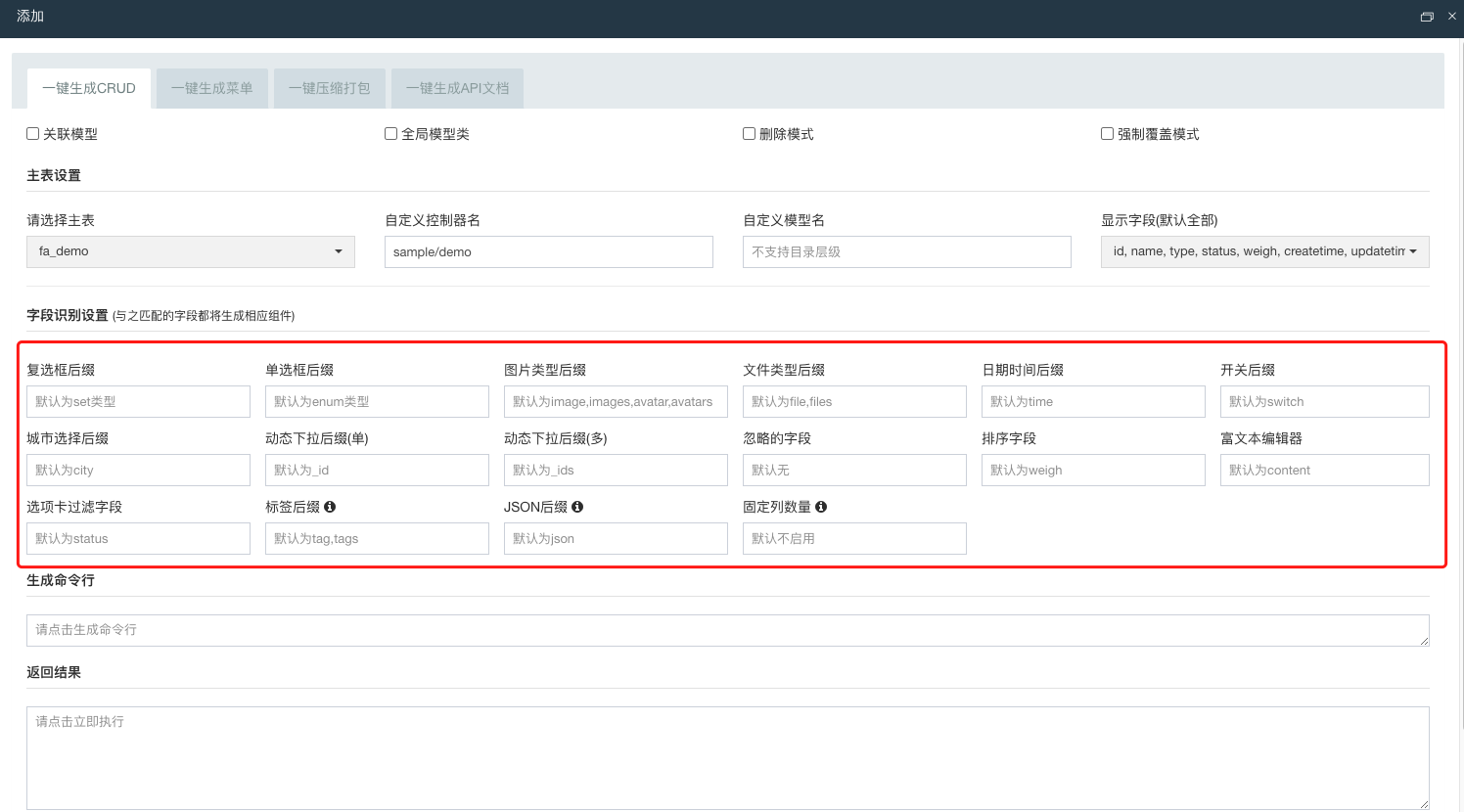This screenshot has height=812, width=1464.
Task: Toggle the 全局模型类 checkbox
Action: tap(390, 134)
